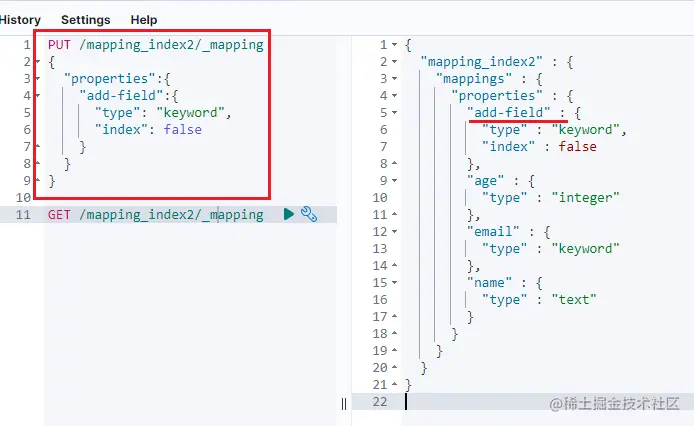This screenshot has height=426, width=694.
Task: Click the "mapping_index2" key in response
Action: coord(482,62)
